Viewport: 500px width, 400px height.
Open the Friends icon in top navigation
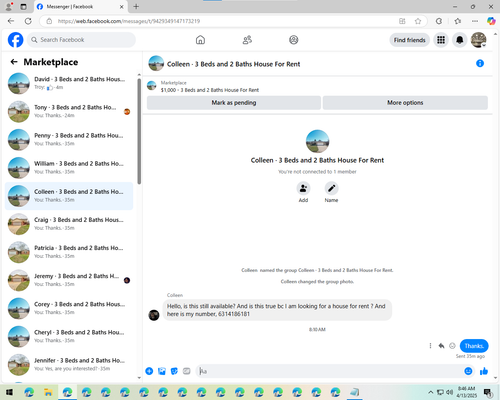(x=247, y=40)
